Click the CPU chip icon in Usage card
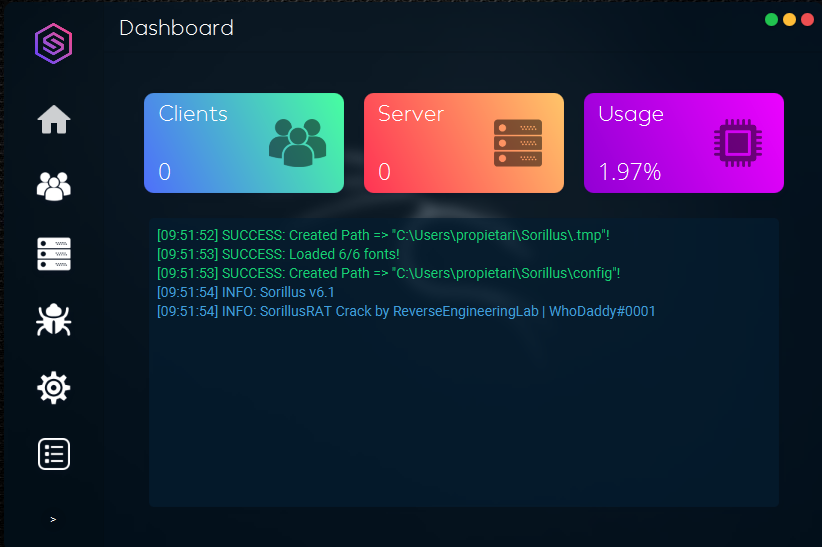 [x=738, y=143]
